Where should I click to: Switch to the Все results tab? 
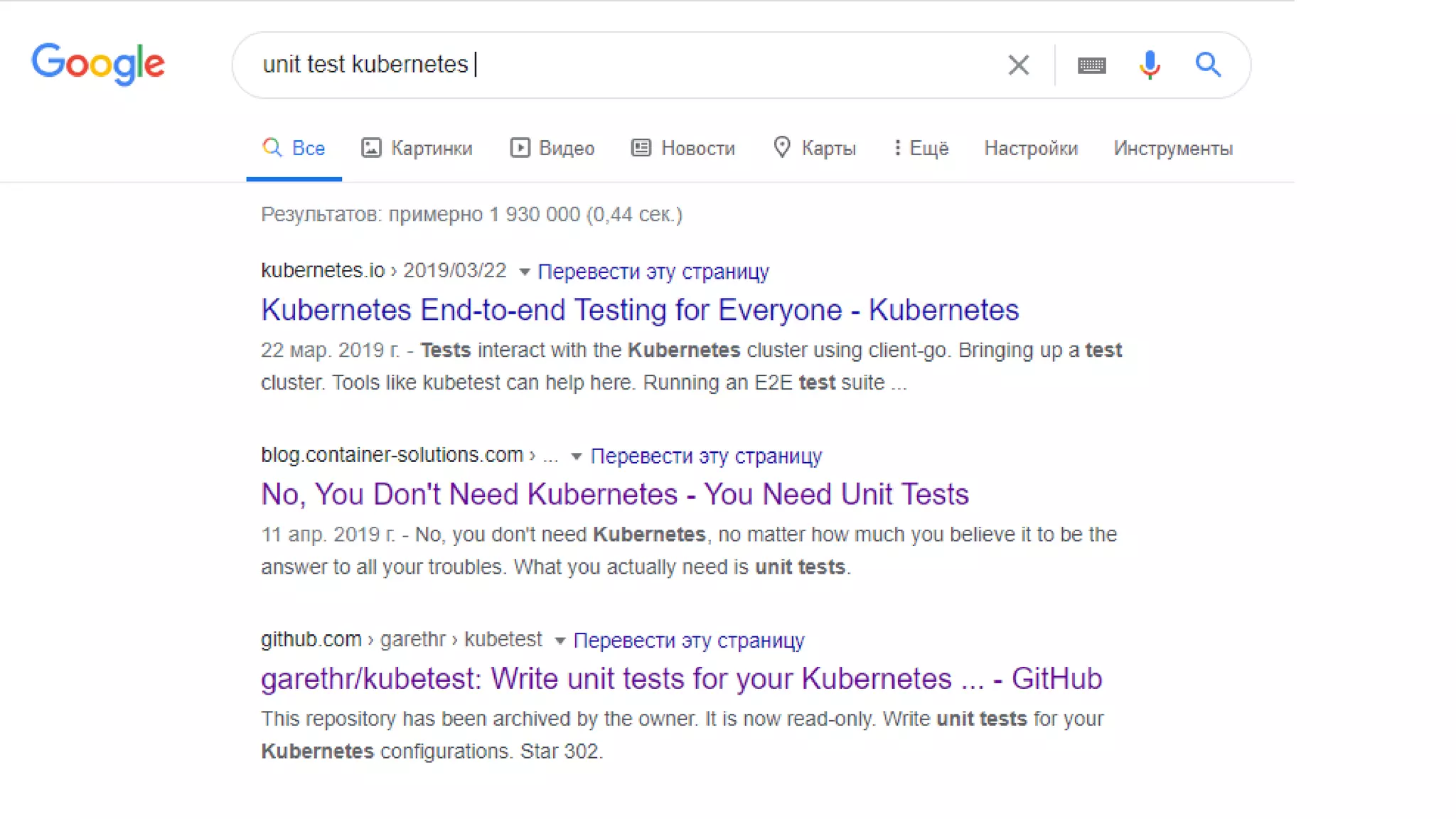point(294,148)
